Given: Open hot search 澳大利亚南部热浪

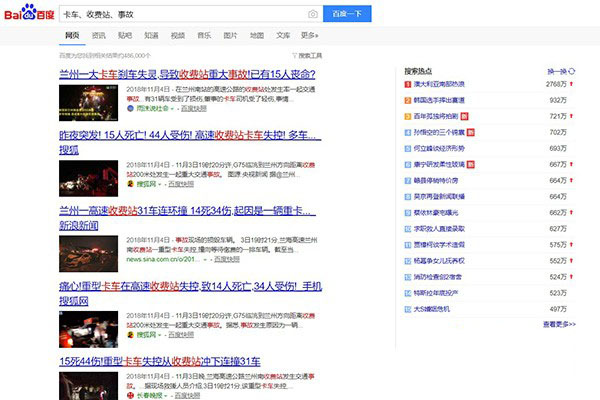Looking at the screenshot, I should [439, 86].
